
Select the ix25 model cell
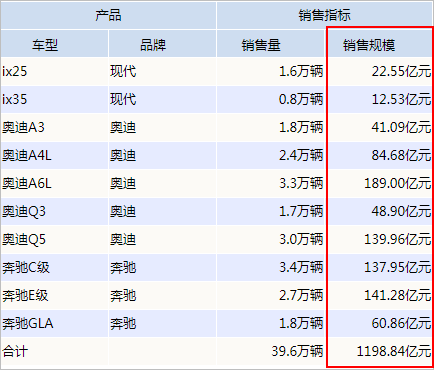pyautogui.click(x=54, y=71)
